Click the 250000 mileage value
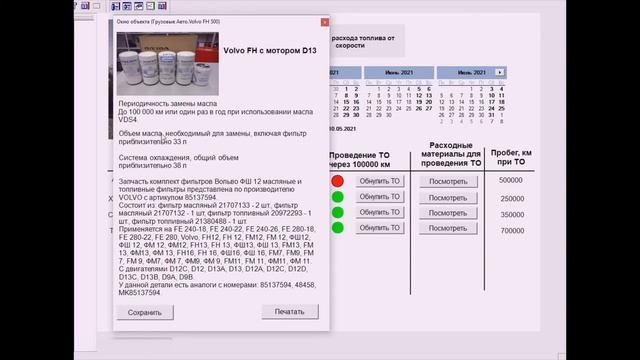The height and width of the screenshot is (360, 640). [x=512, y=198]
